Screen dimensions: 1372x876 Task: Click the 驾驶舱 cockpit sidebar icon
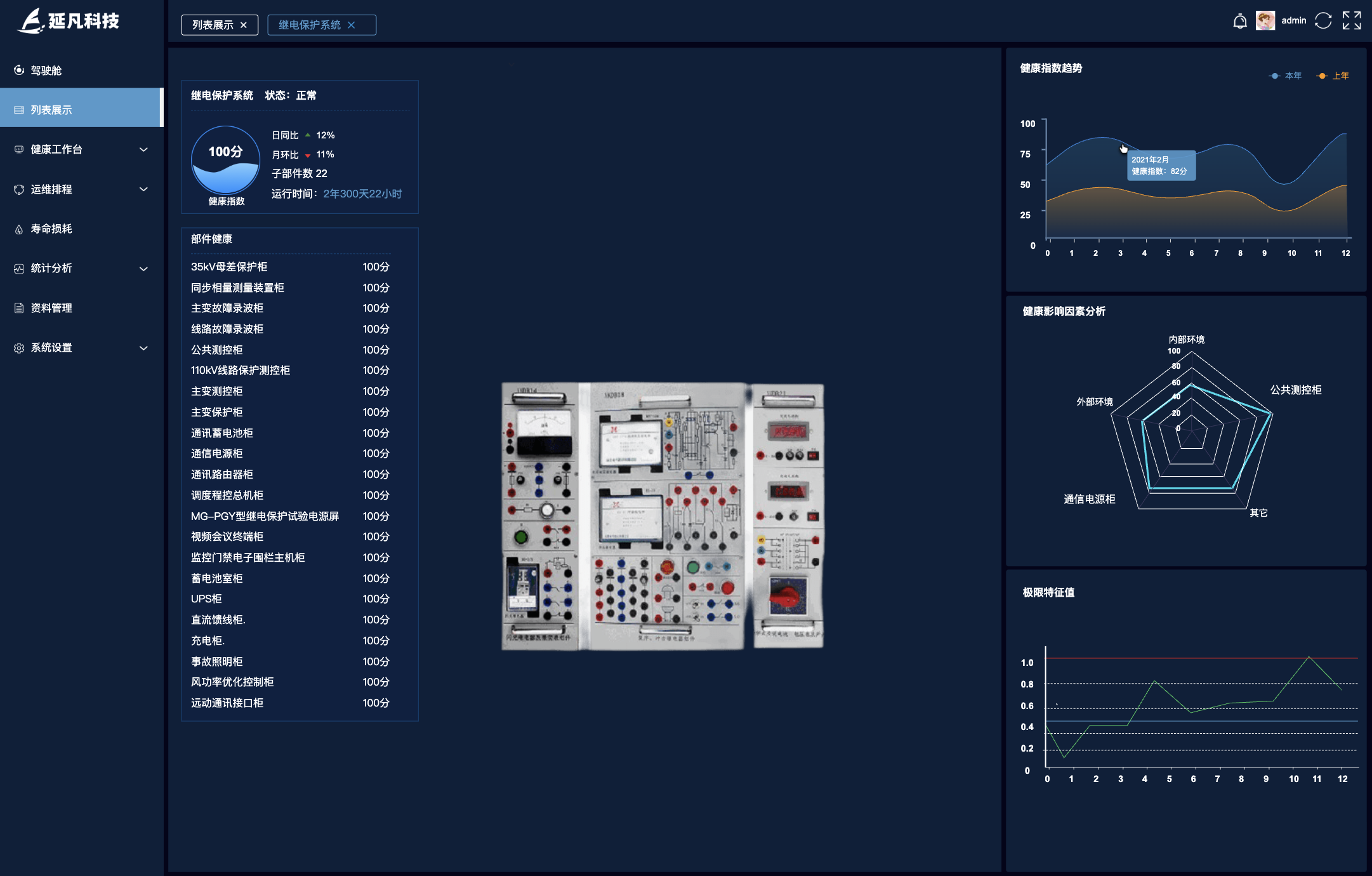[19, 70]
